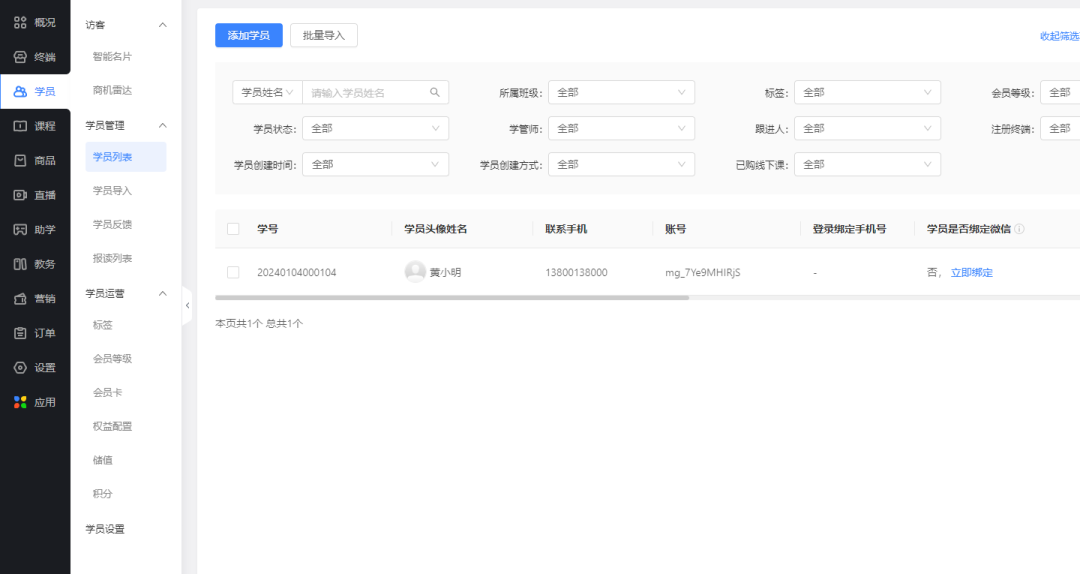Collapse the 学员运营 menu group
Screen dimensions: 1080x574
(163, 294)
